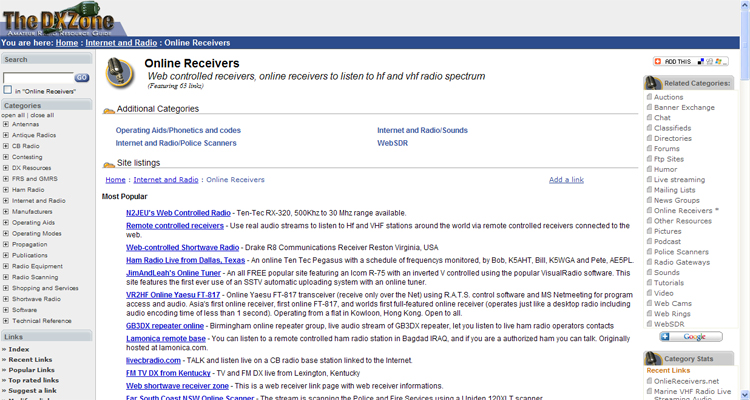Check the in "Online Receivers" search checkbox

[7, 91]
